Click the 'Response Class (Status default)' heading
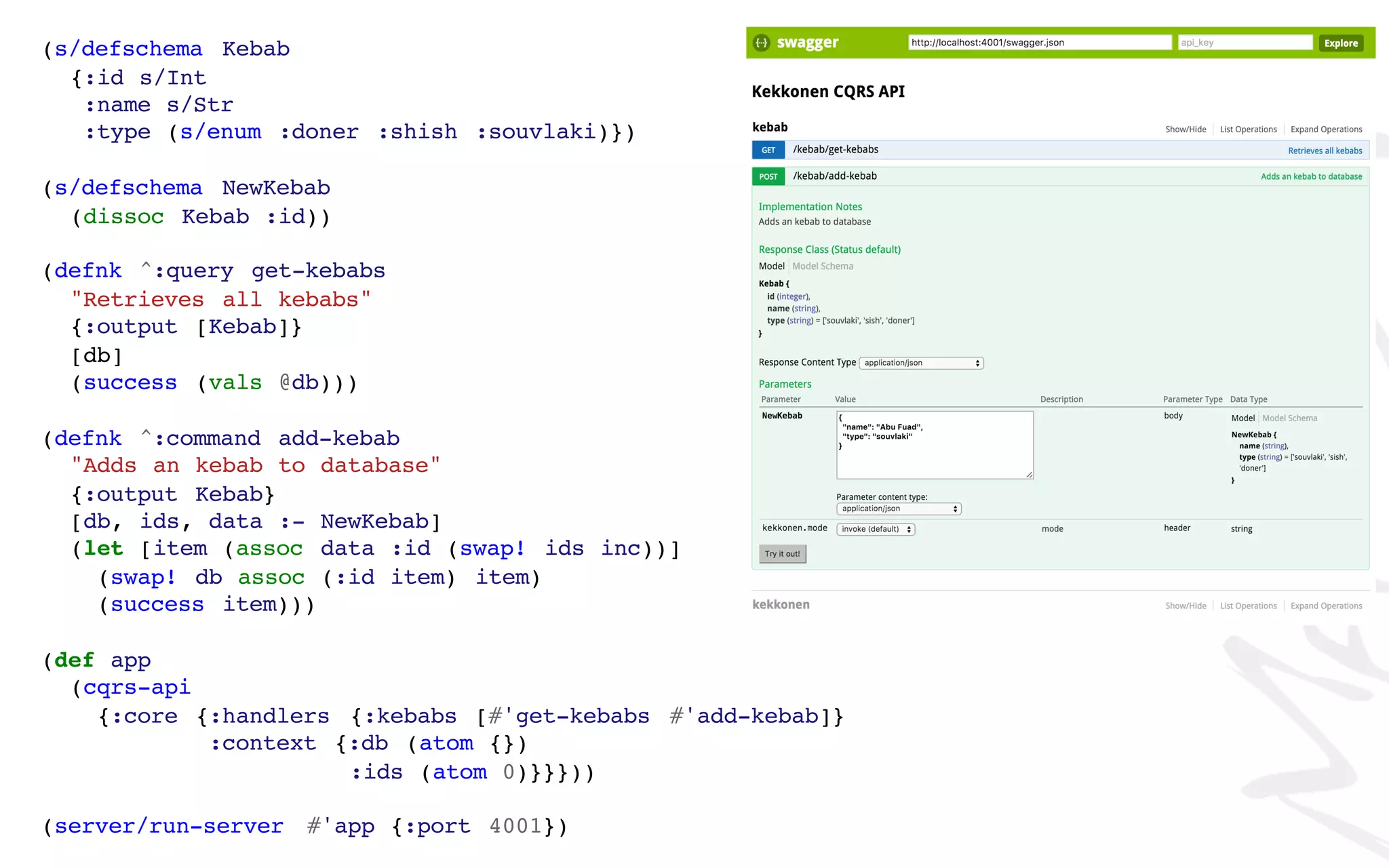Image resolution: width=1389 pixels, height=868 pixels. coord(829,250)
